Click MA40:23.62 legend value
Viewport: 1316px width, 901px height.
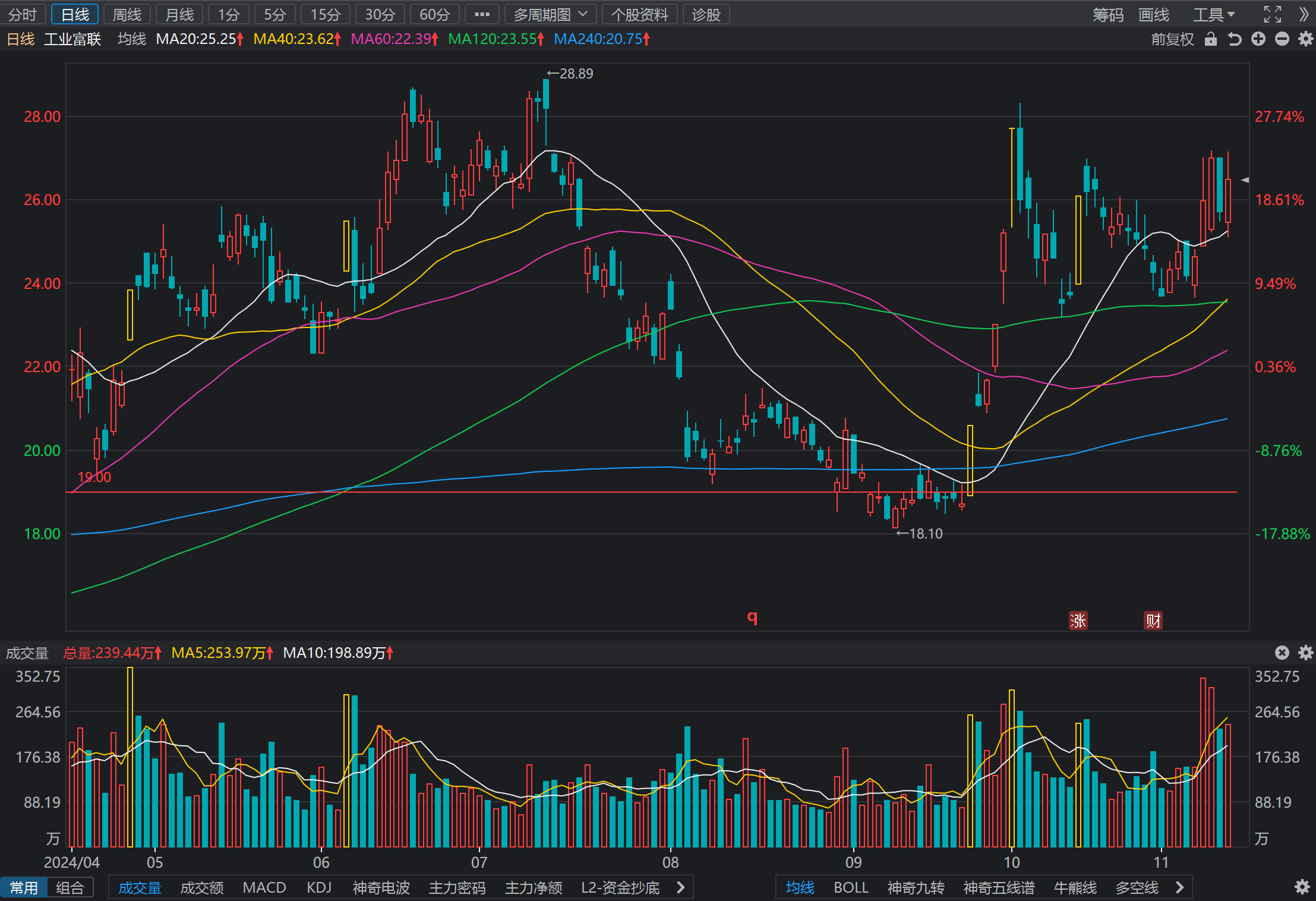pos(297,39)
